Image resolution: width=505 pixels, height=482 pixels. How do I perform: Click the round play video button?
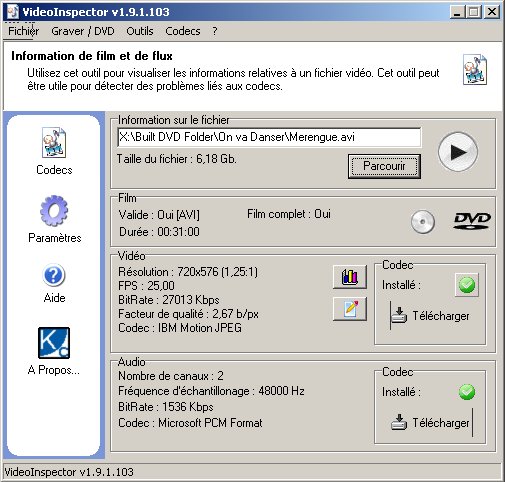458,152
